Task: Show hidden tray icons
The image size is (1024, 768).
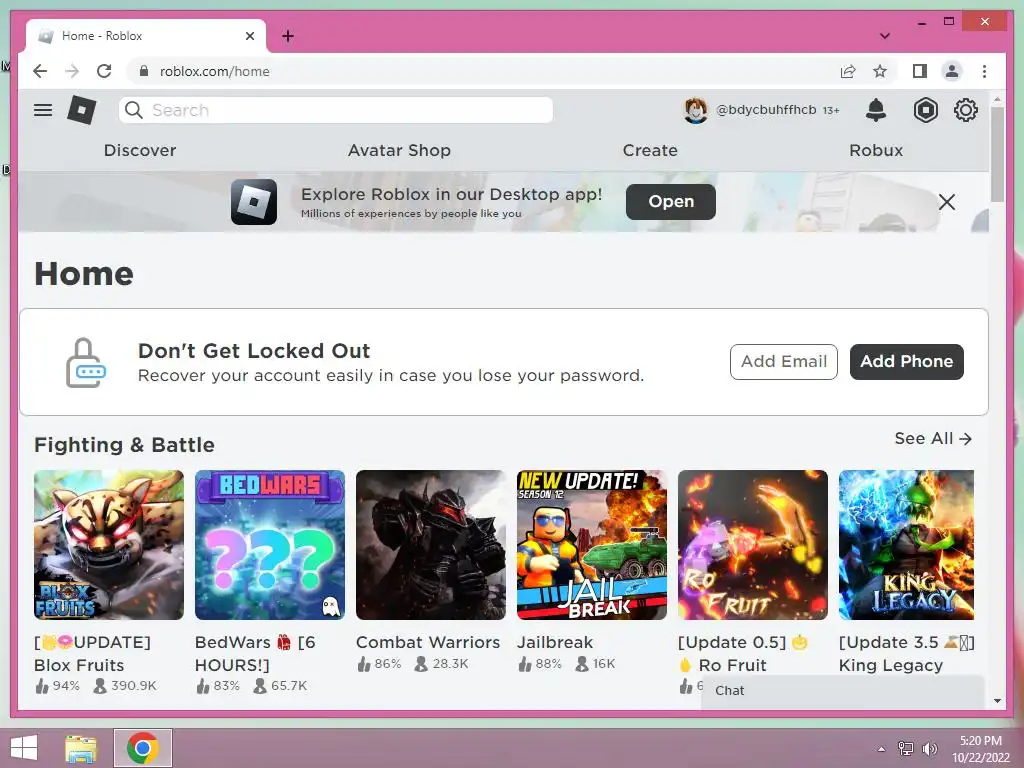Action: 881,749
